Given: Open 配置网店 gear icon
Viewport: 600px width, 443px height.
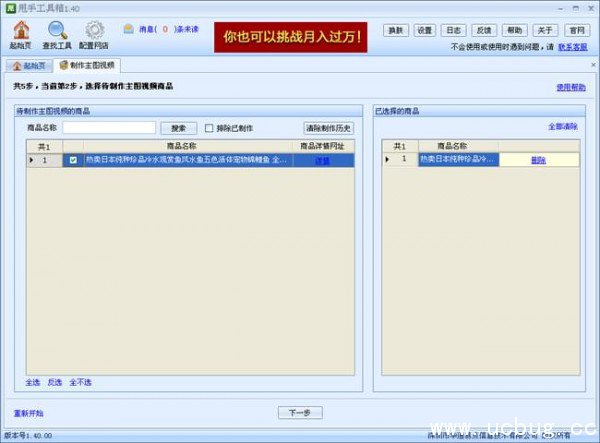Looking at the screenshot, I should (x=94, y=31).
